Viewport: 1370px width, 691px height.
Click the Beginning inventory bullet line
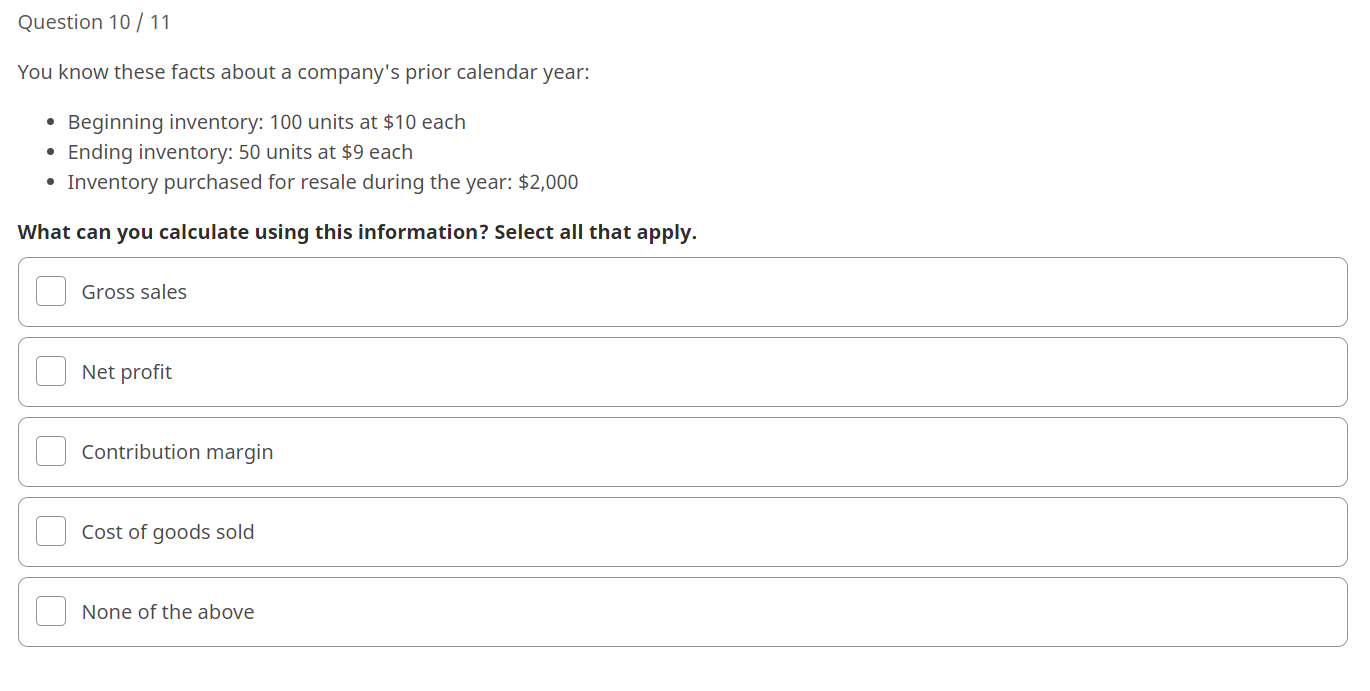click(x=267, y=122)
